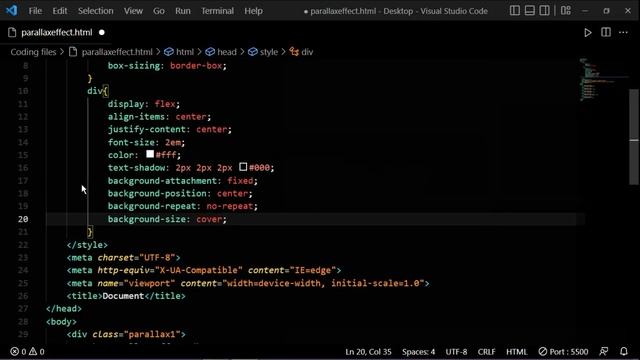Click CRLF end-of-line status item
Screen dimensions: 640x360
tap(487, 351)
